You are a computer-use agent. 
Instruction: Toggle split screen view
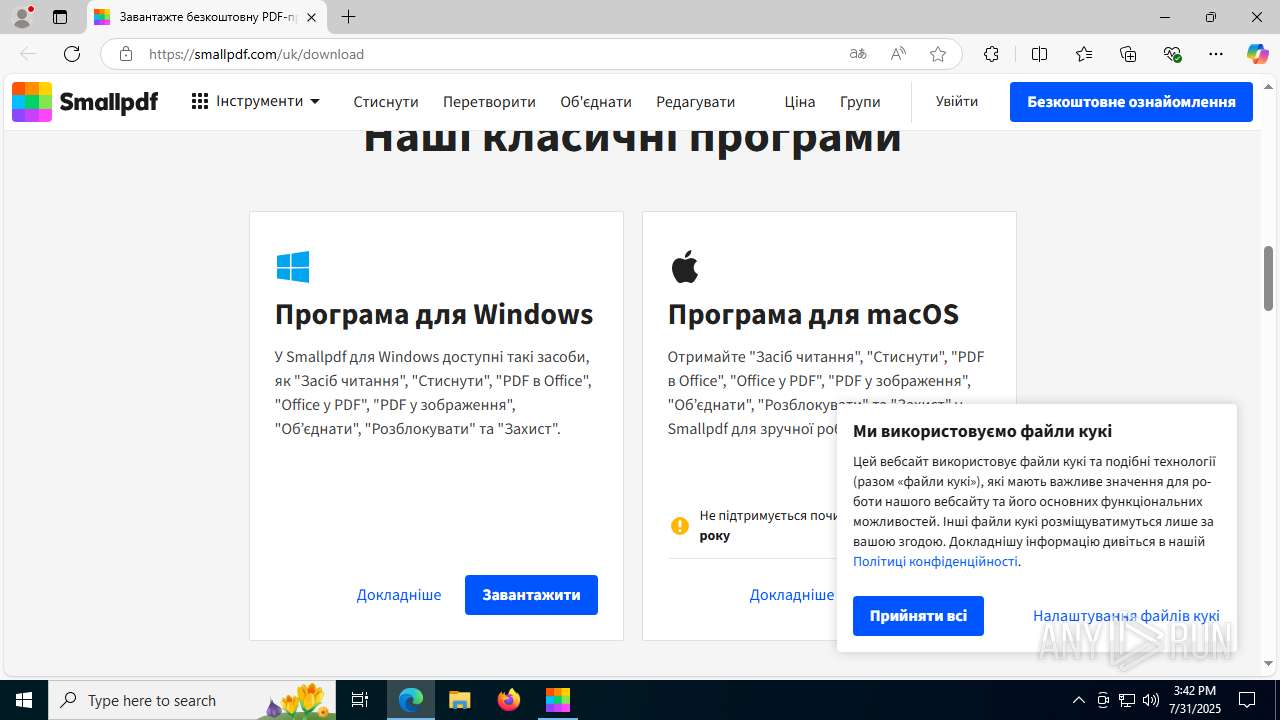pos(1039,54)
